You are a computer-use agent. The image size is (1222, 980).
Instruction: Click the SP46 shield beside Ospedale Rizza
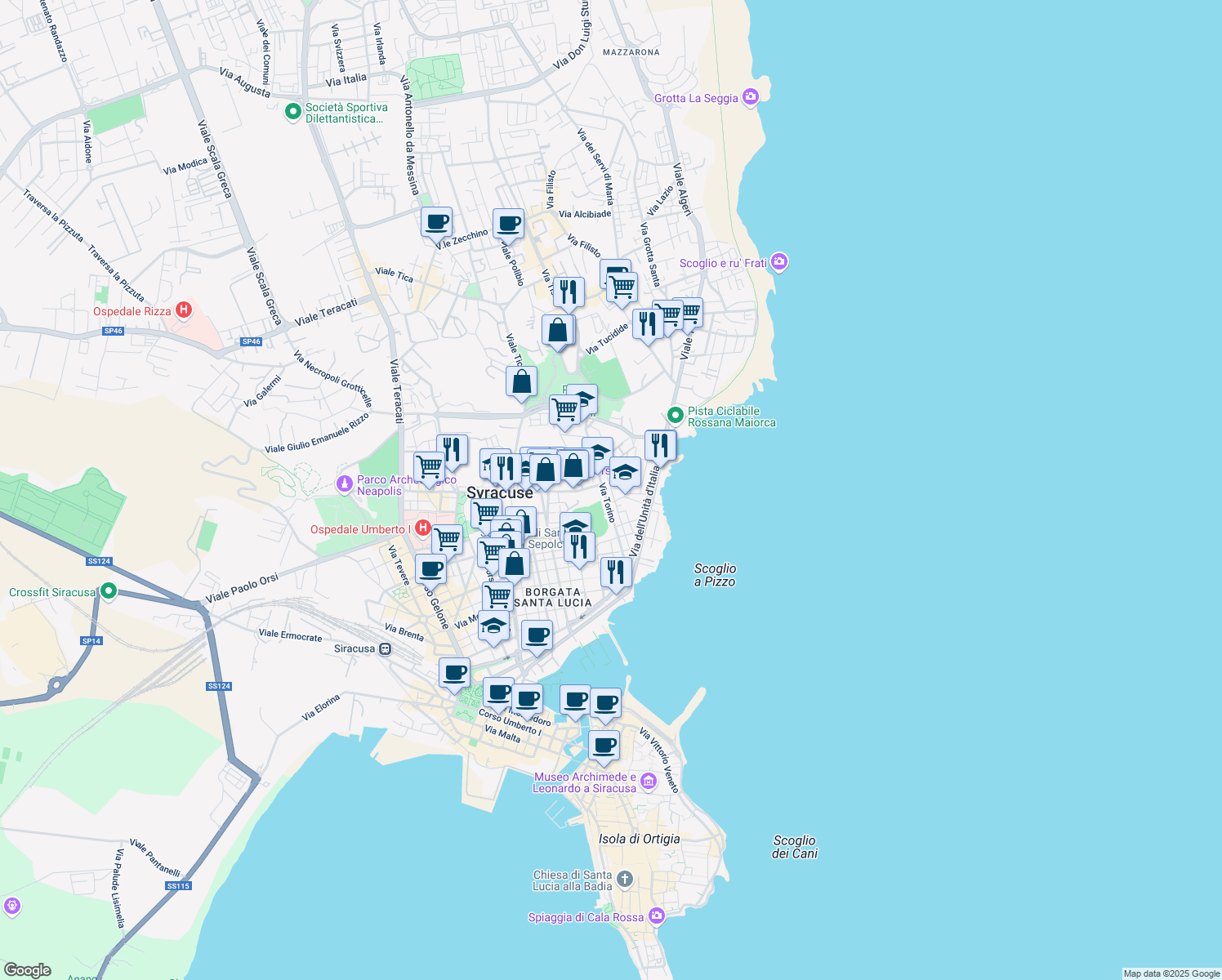pos(113,331)
